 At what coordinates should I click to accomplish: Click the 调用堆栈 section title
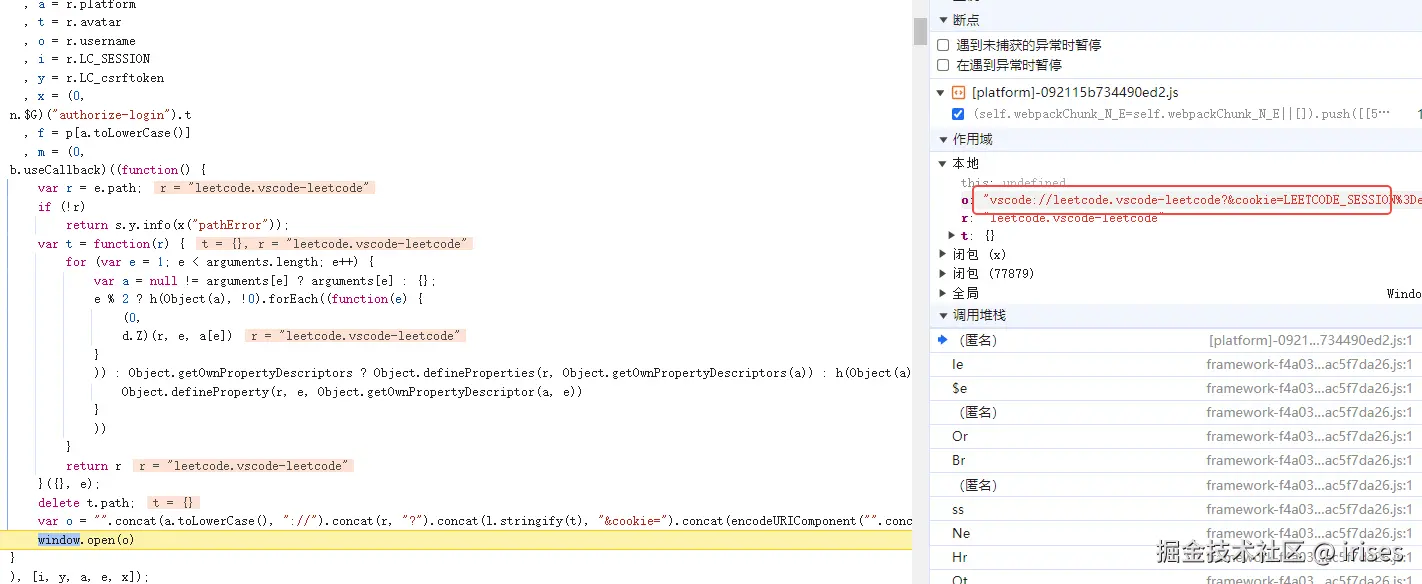coord(979,315)
